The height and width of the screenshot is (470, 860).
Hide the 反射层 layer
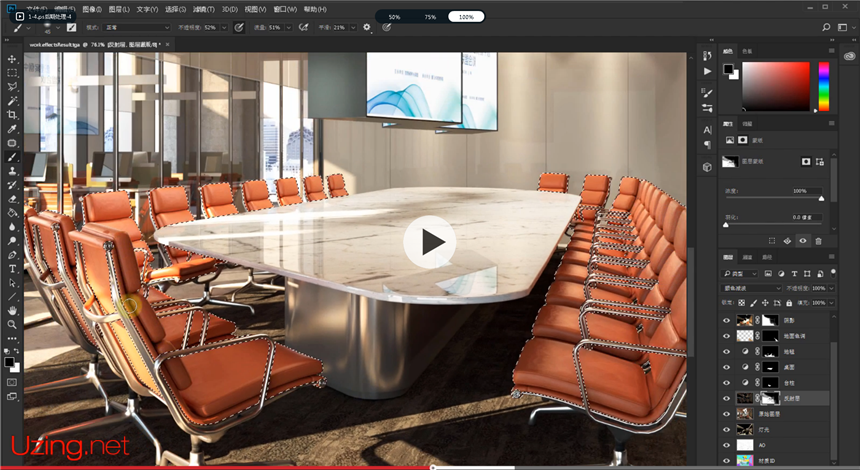click(x=727, y=398)
